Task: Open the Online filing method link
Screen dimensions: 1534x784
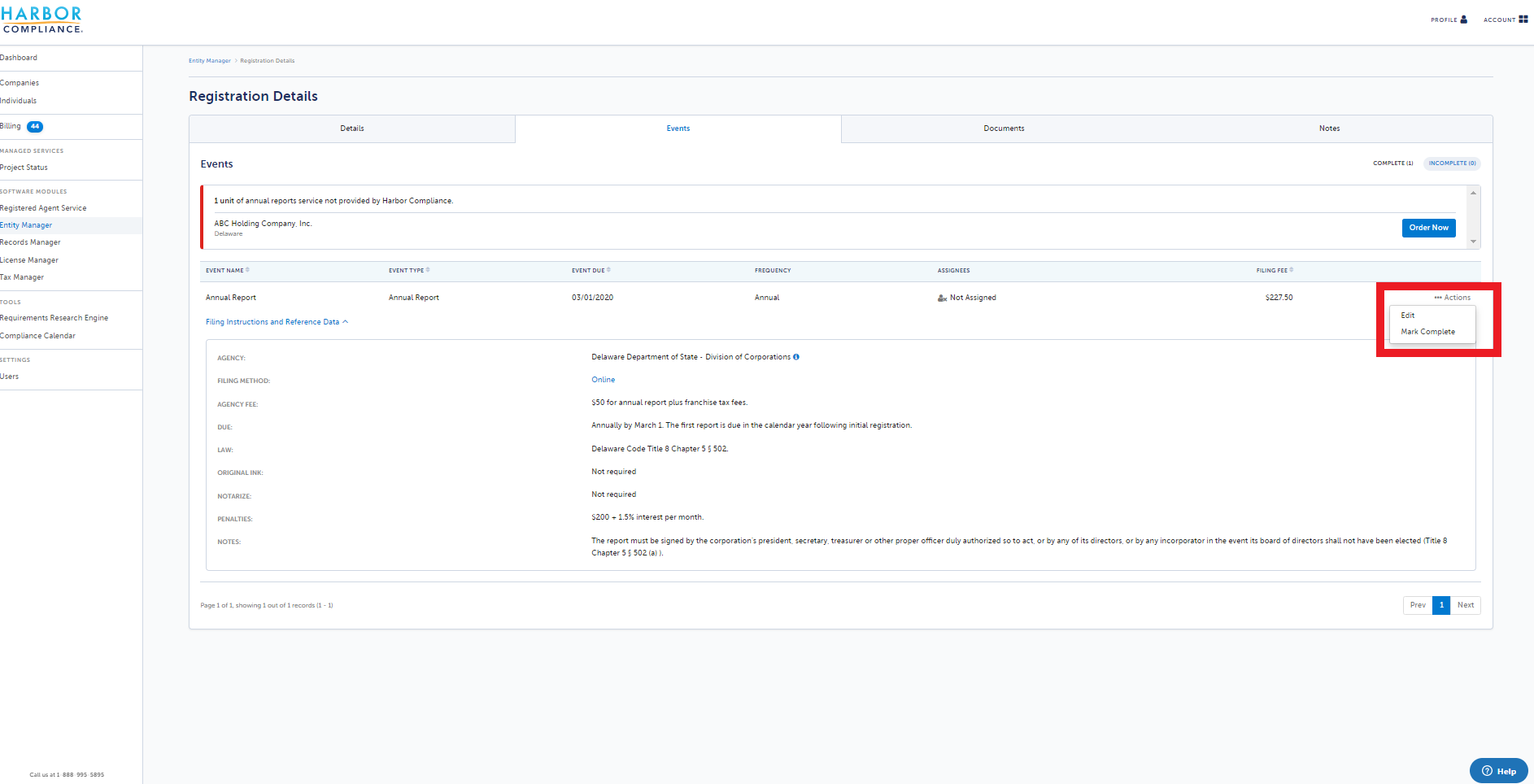Action: point(604,380)
